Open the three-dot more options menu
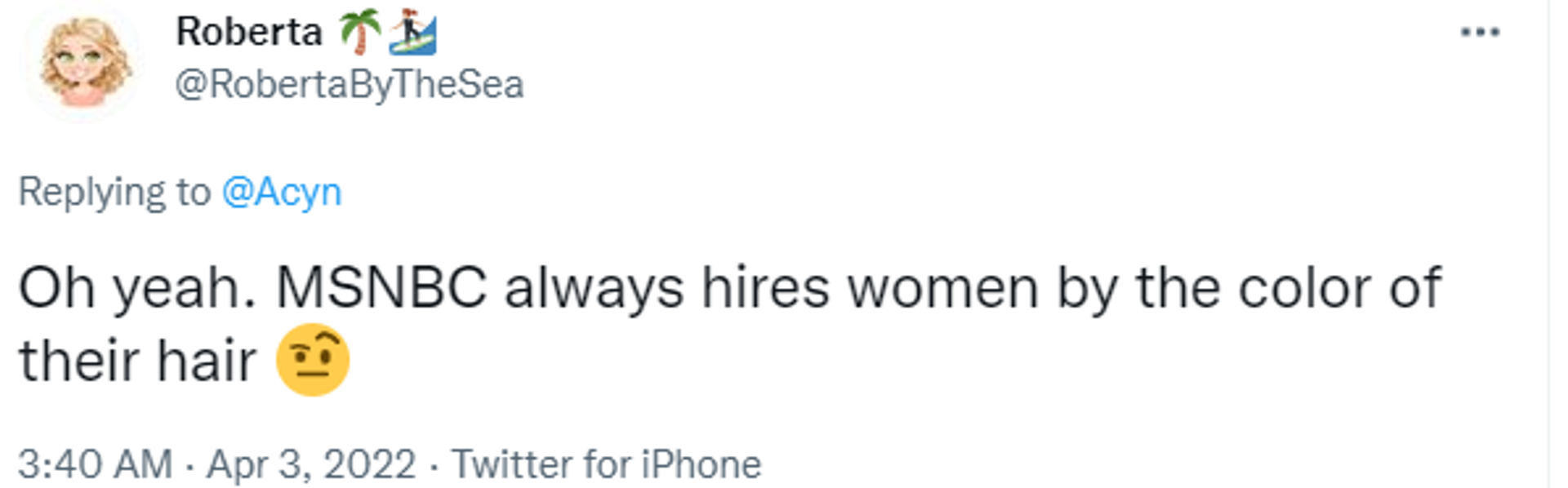 (x=1480, y=32)
